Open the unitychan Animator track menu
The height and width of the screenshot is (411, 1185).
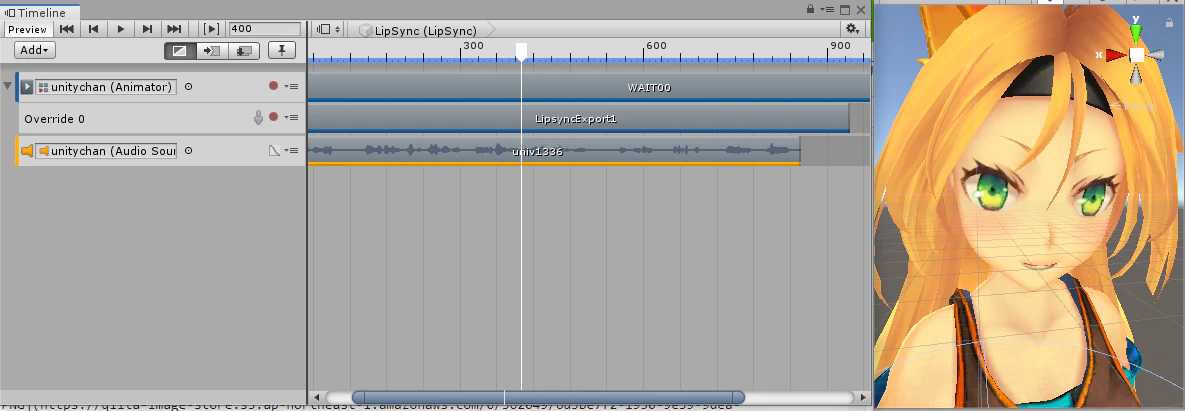[291, 87]
